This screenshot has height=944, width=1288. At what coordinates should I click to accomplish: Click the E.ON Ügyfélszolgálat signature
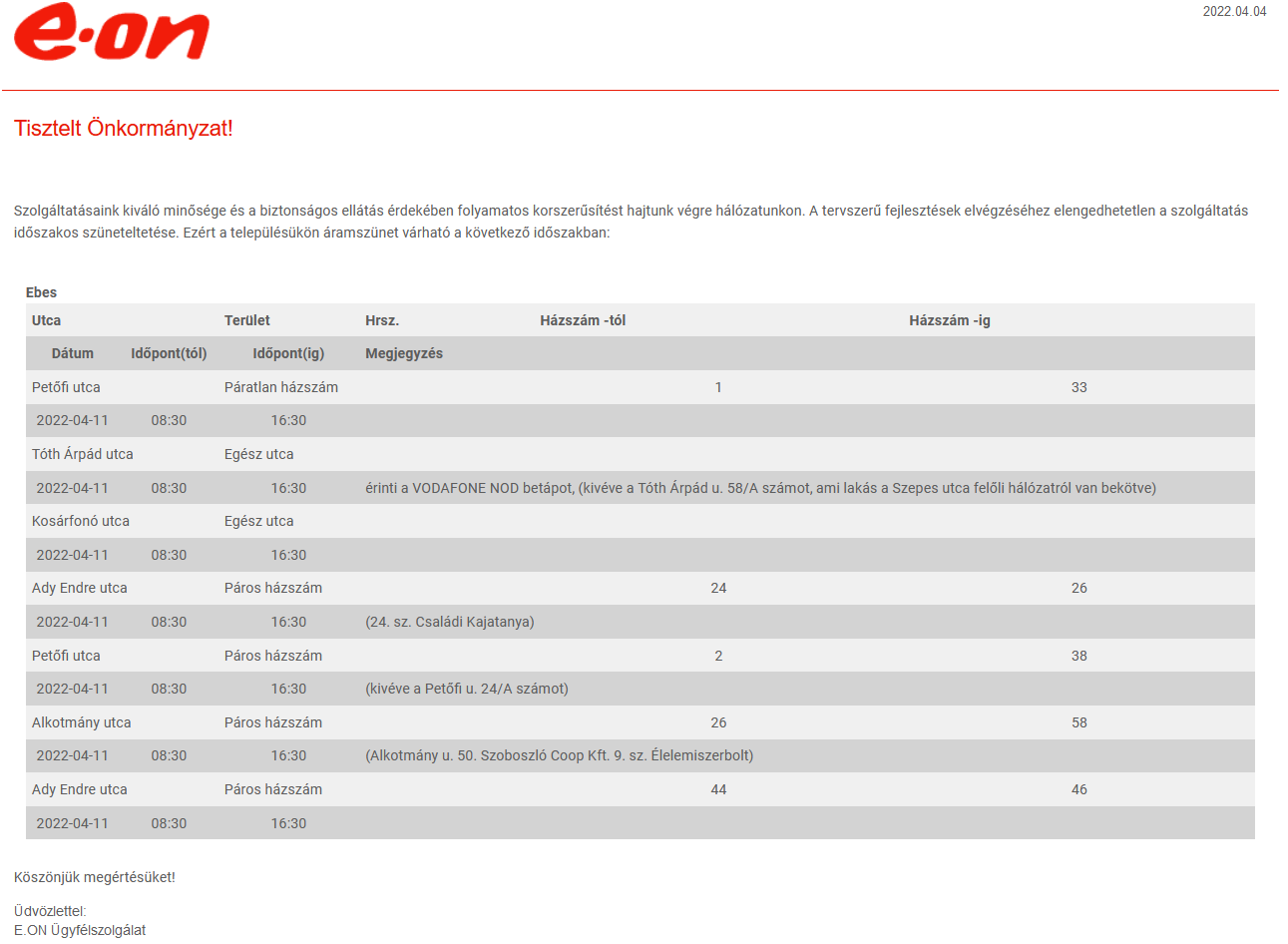80,930
